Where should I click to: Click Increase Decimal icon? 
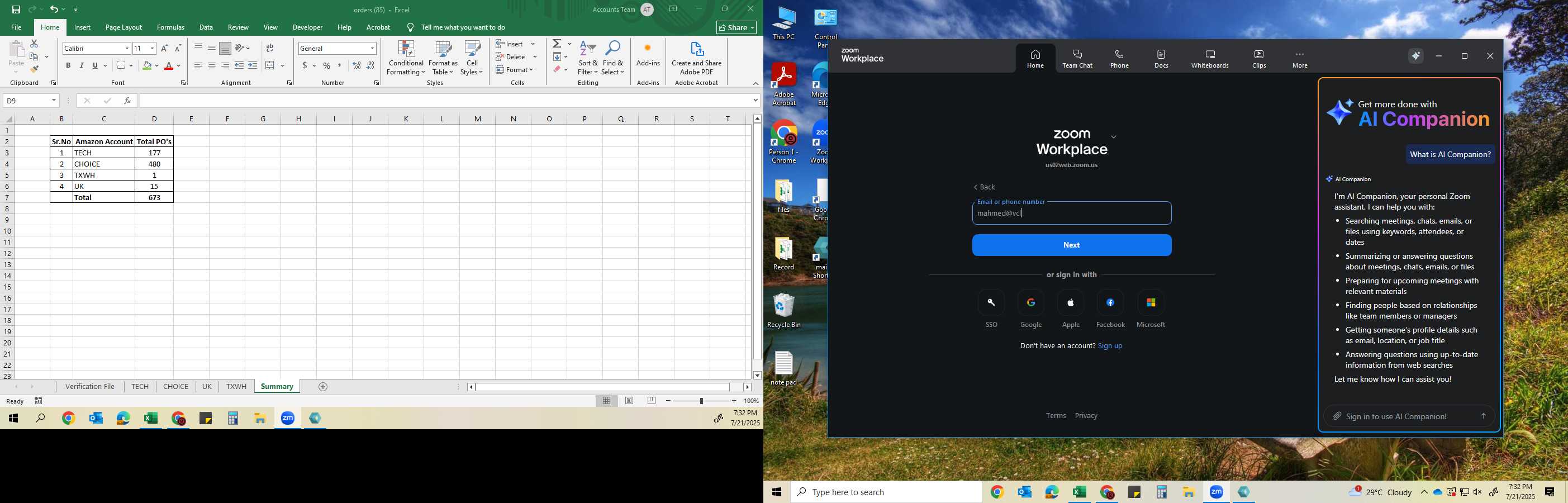point(357,66)
